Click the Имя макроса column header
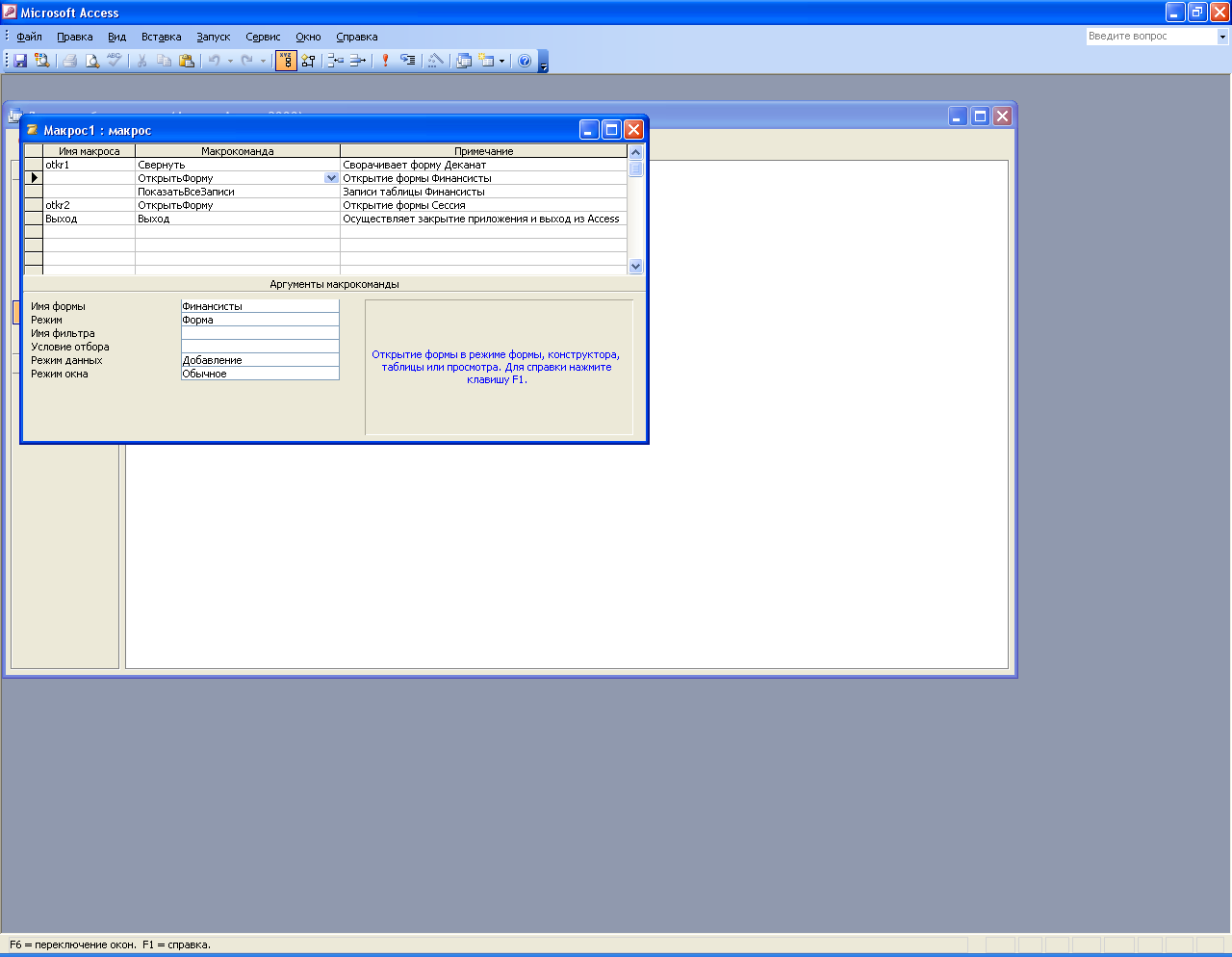 pos(90,151)
